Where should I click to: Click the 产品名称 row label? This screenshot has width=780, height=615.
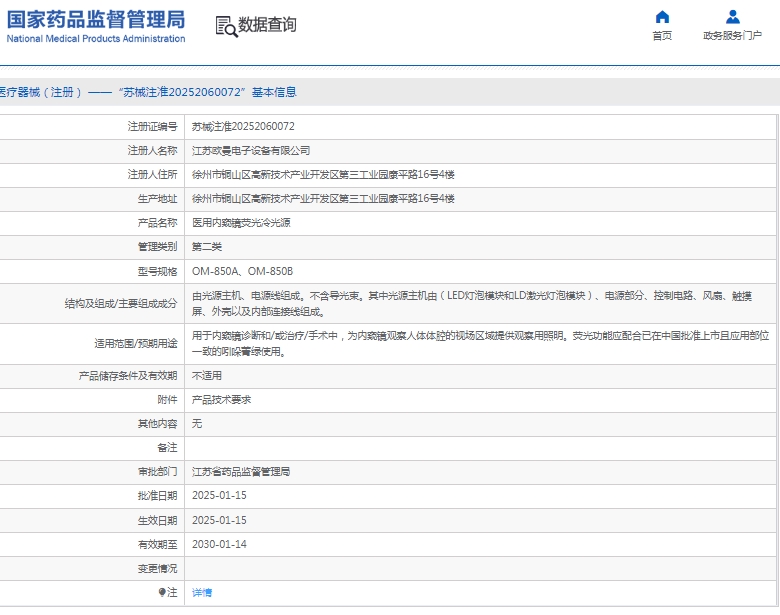pyautogui.click(x=157, y=223)
